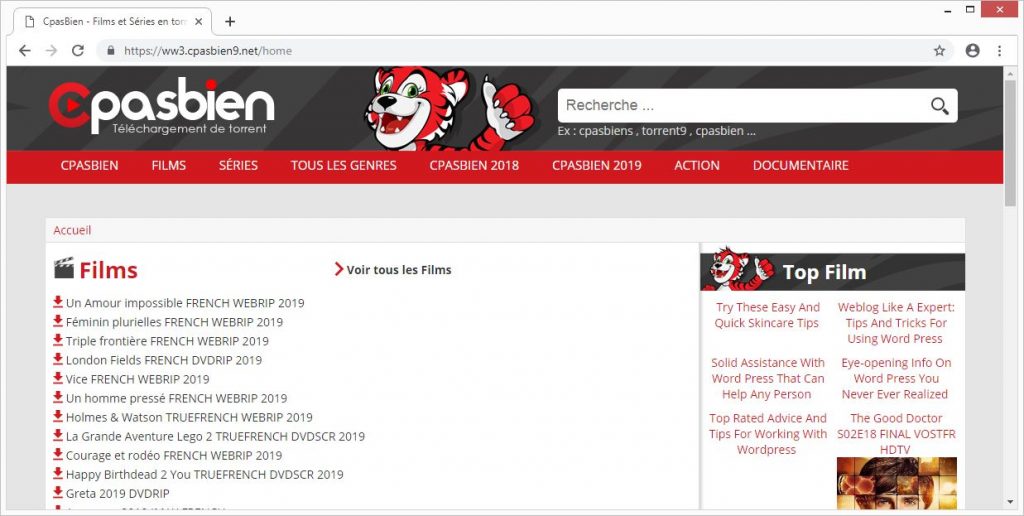Open the CPASBIEN 2019 menu item
The width and height of the screenshot is (1024, 516).
597,165
